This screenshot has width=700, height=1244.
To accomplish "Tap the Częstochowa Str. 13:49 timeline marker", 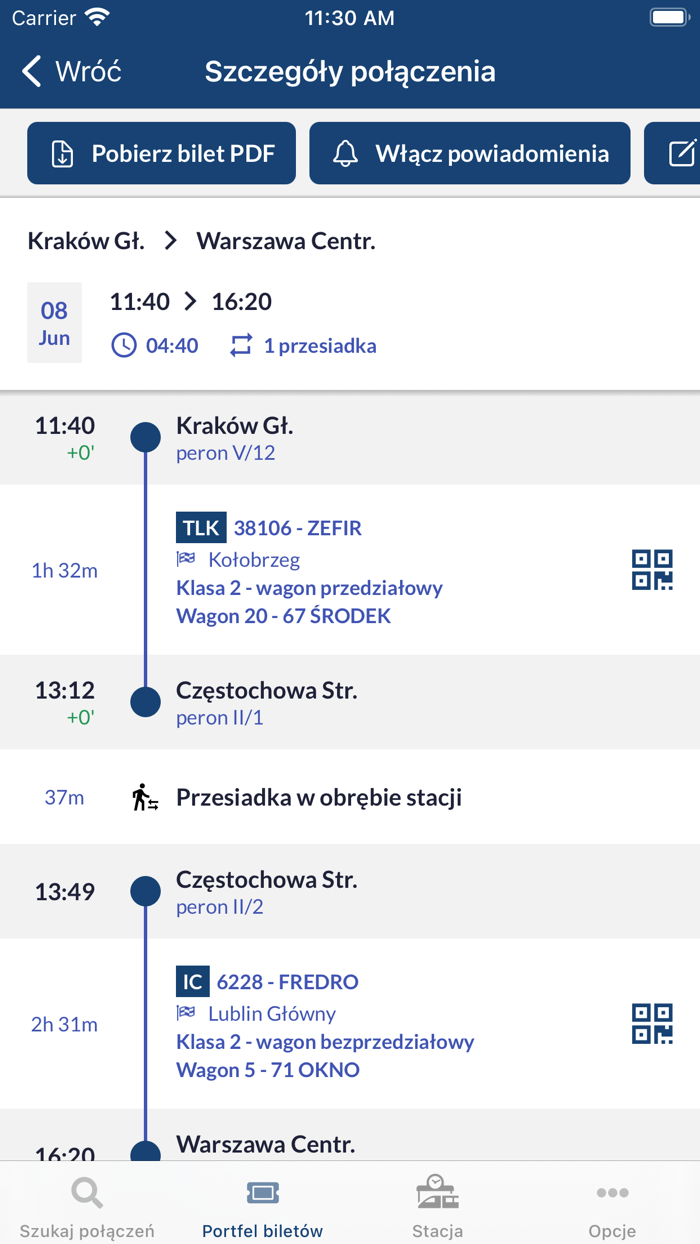I will tap(146, 891).
